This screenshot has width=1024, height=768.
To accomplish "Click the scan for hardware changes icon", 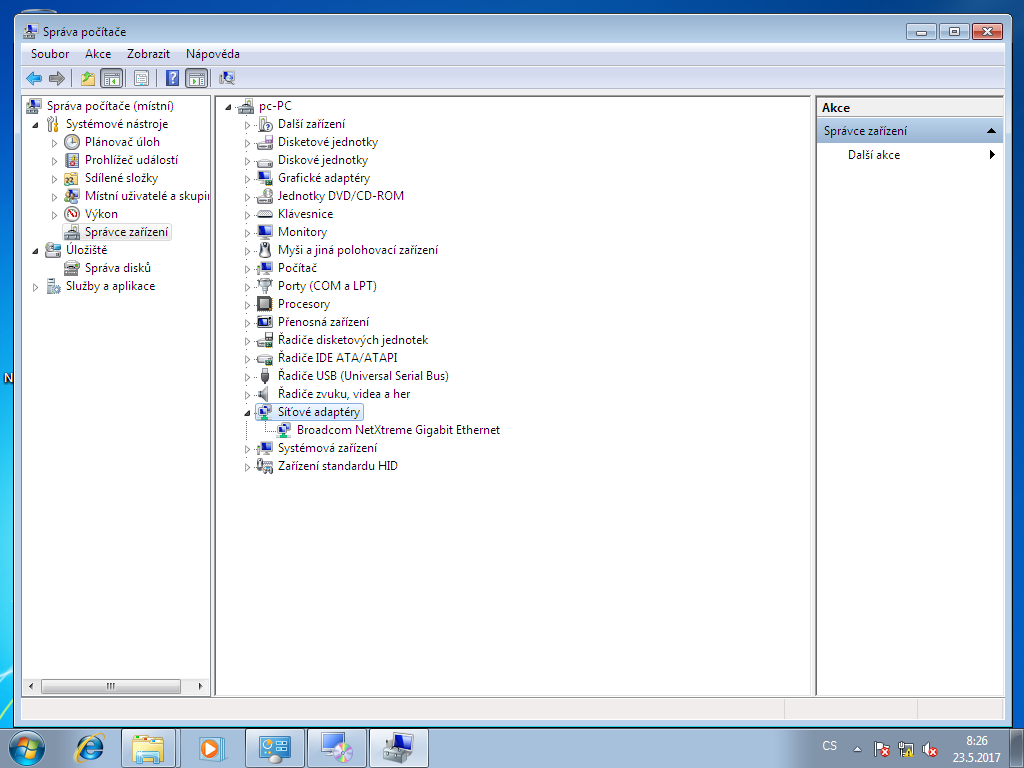I will 227,78.
